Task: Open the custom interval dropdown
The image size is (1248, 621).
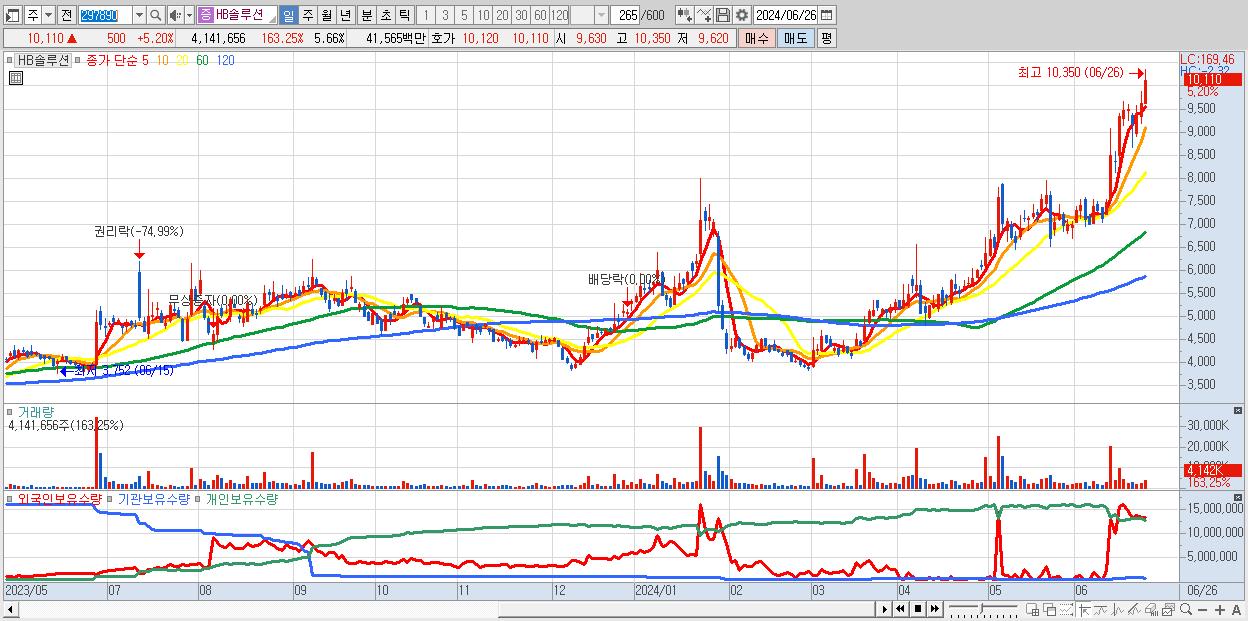Action: click(x=602, y=15)
